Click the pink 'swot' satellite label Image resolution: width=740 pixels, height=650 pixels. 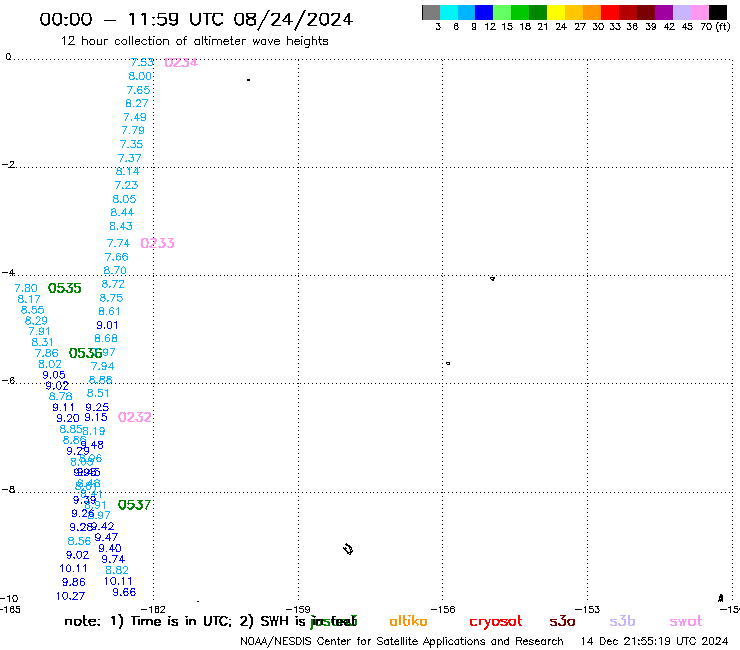(x=686, y=622)
